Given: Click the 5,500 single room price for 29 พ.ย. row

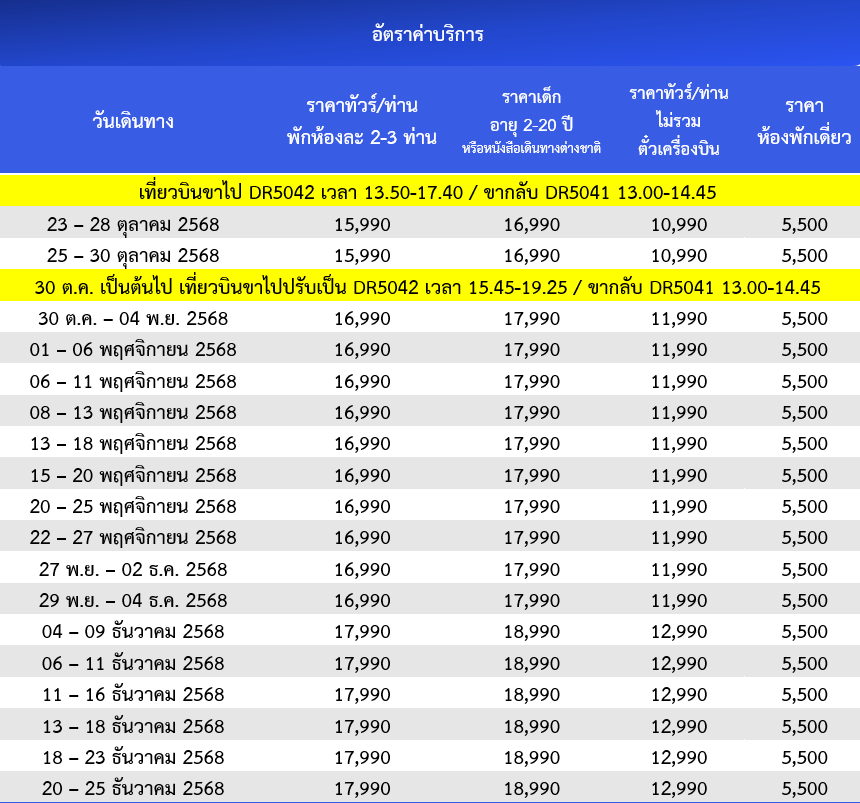Looking at the screenshot, I should click(x=804, y=601).
